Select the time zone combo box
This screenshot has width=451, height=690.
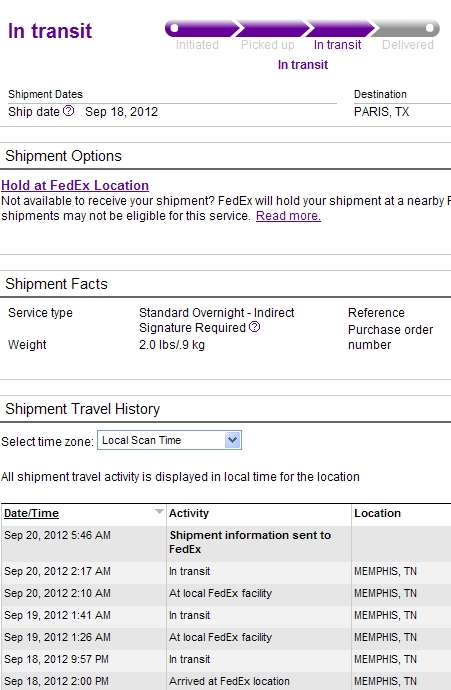pos(169,440)
